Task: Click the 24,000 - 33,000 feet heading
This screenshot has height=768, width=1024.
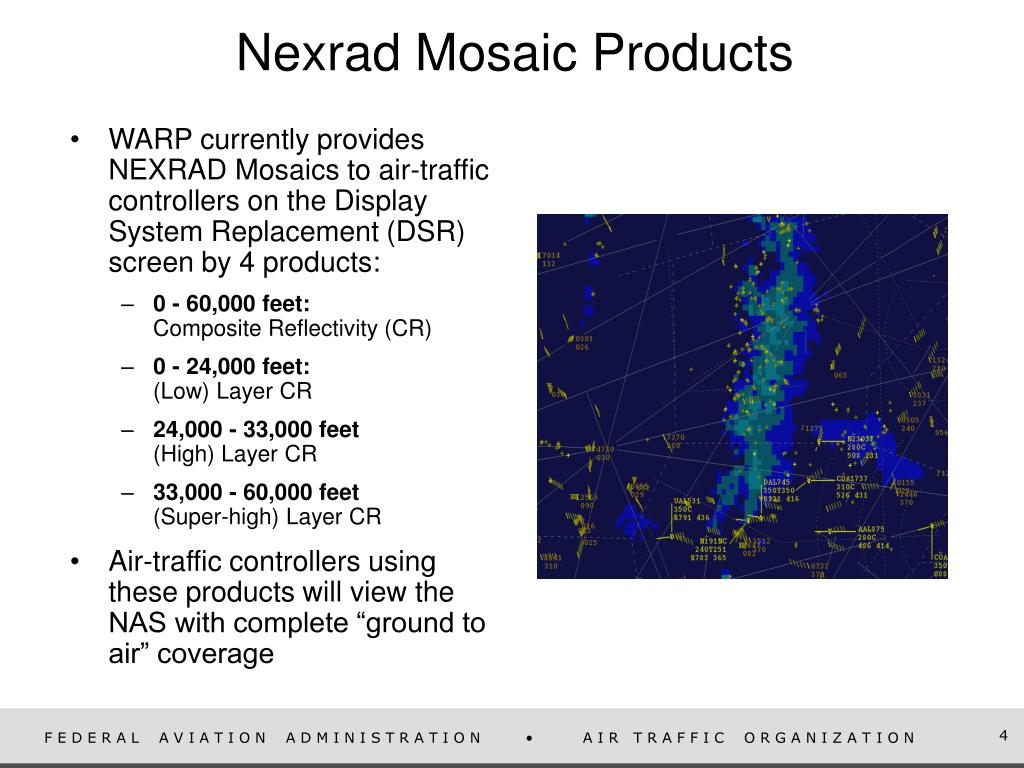Action: click(x=256, y=429)
